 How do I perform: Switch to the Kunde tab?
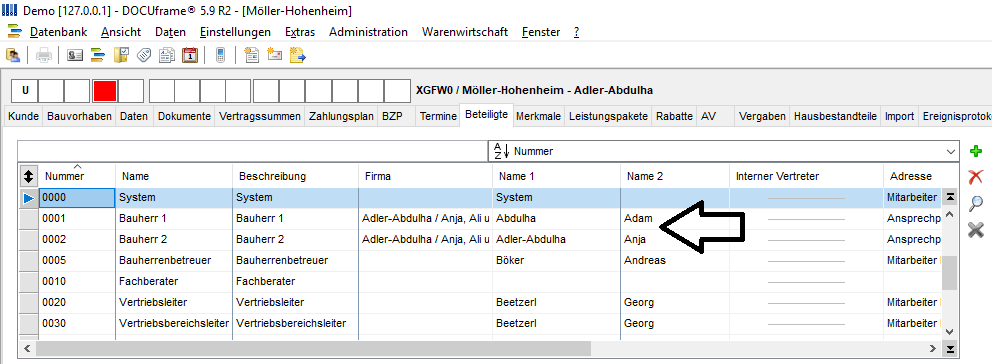(x=23, y=116)
